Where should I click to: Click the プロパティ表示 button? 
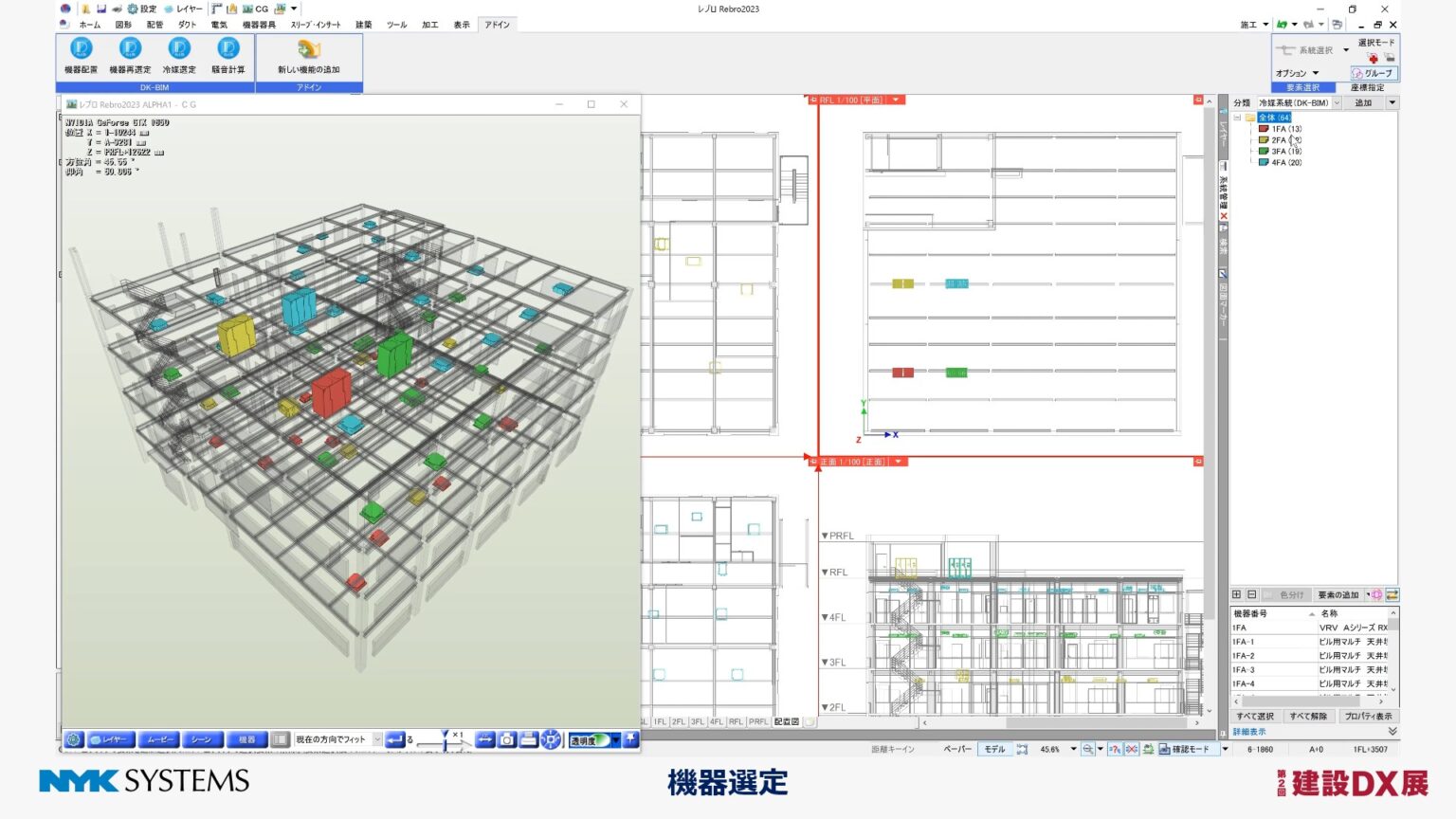click(x=1368, y=716)
